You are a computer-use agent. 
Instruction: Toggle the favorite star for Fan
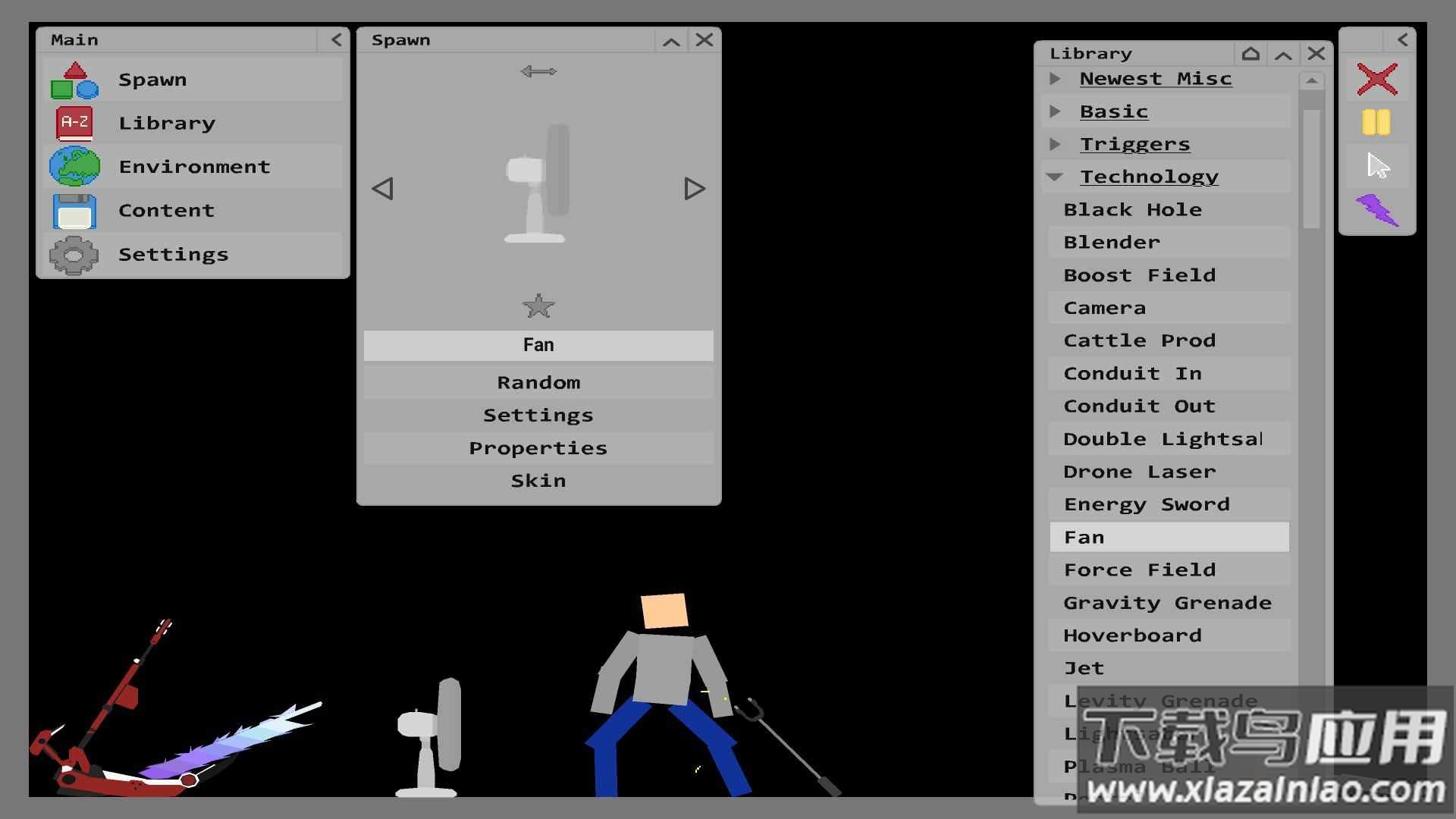point(538,306)
